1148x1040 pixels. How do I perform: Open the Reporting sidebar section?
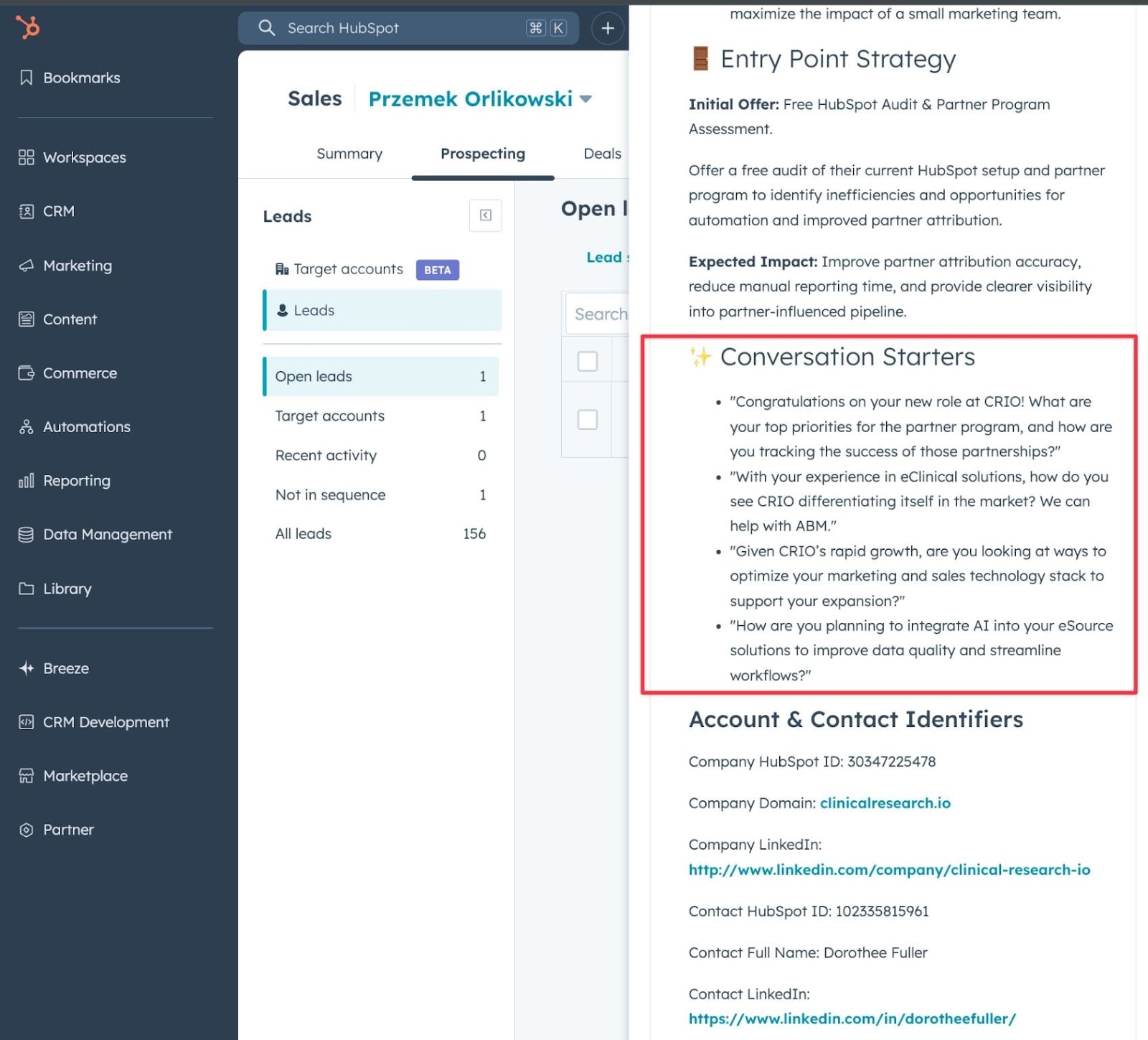tap(65, 481)
